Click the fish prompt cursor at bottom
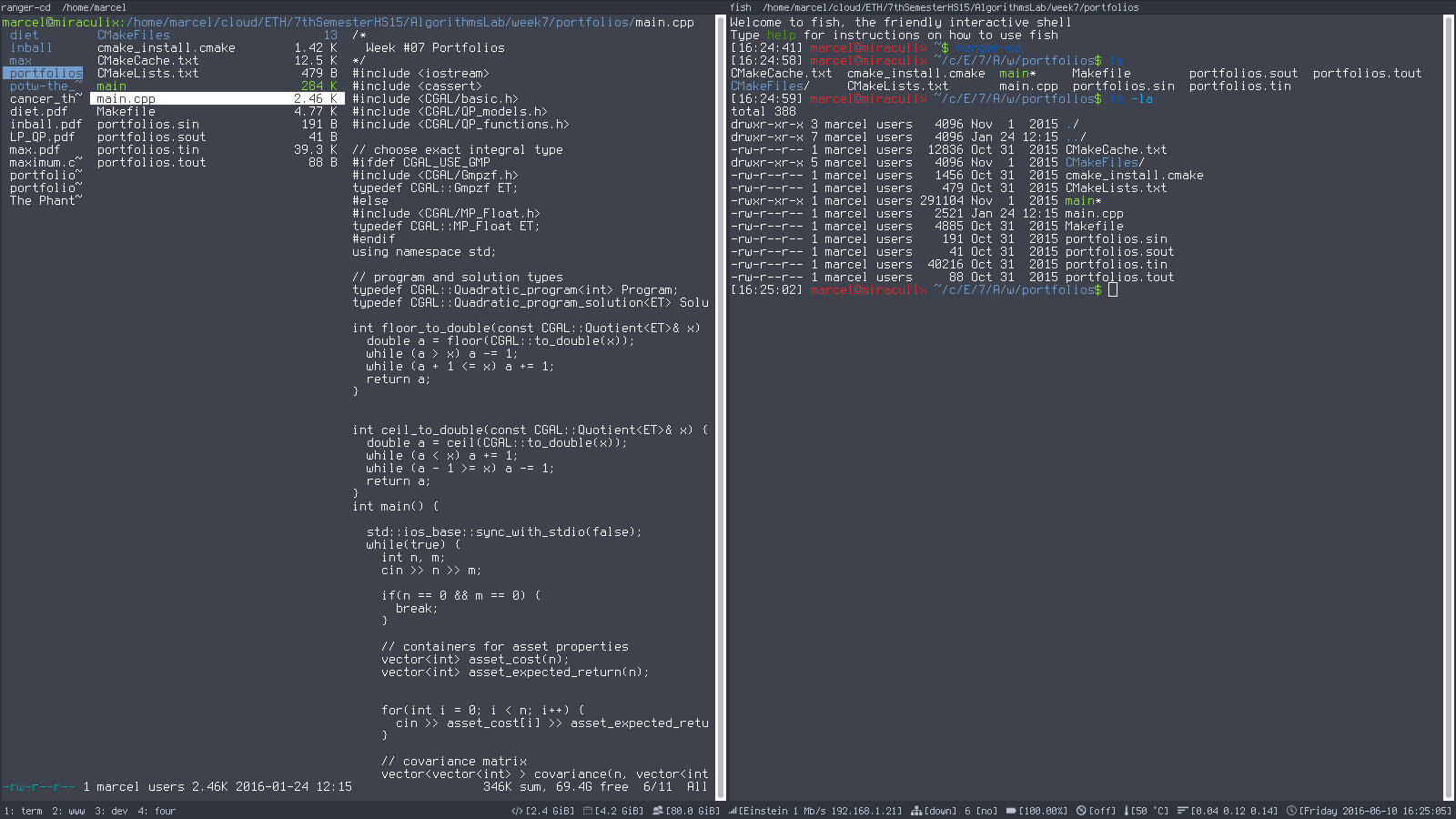The image size is (1456, 819). click(x=1113, y=289)
